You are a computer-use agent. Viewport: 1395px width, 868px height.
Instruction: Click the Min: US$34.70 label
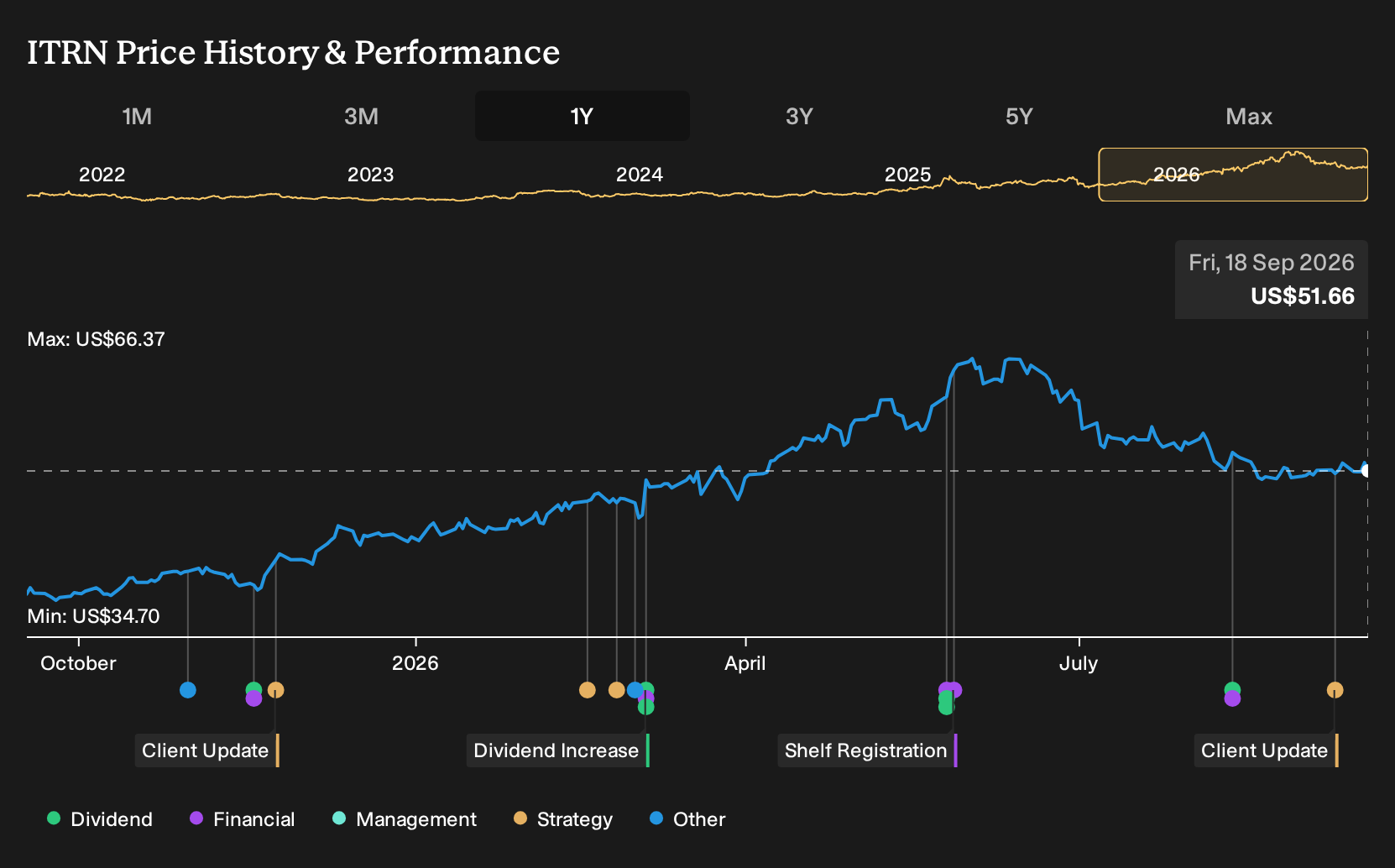pyautogui.click(x=93, y=616)
